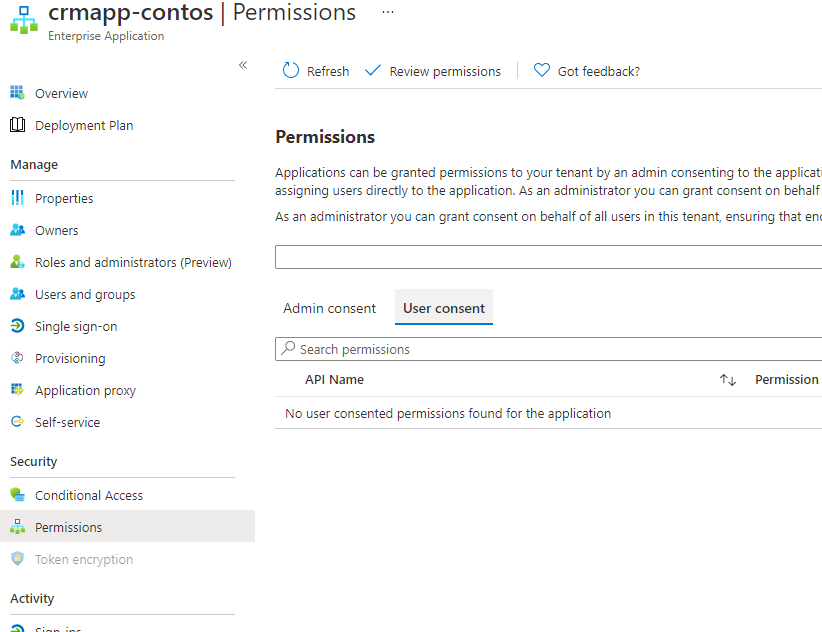Click the Owners people icon
The image size is (822, 632).
[x=17, y=230]
